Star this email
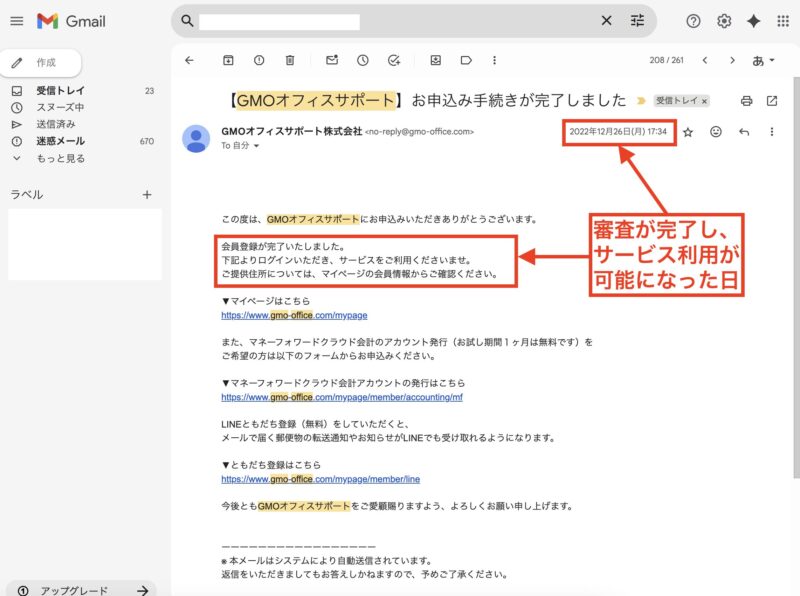This screenshot has height=596, width=800. (x=688, y=132)
